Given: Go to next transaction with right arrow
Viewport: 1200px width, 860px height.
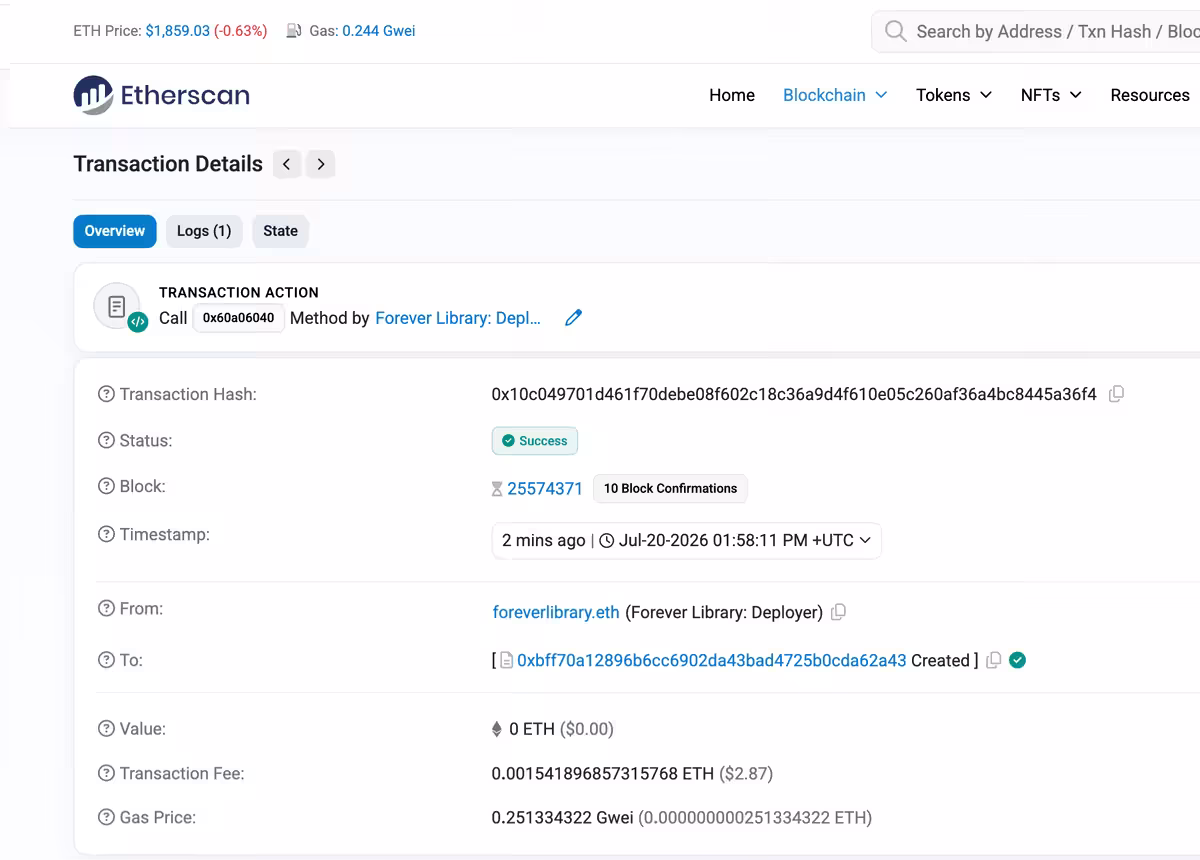Looking at the screenshot, I should pyautogui.click(x=320, y=164).
